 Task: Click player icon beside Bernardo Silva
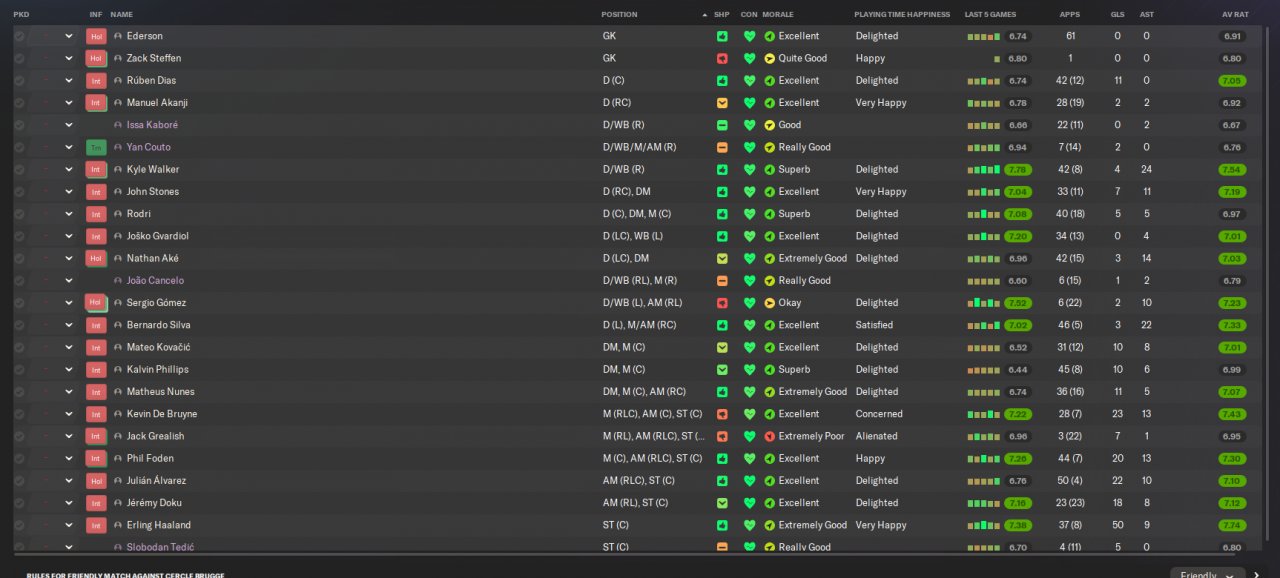click(x=118, y=325)
